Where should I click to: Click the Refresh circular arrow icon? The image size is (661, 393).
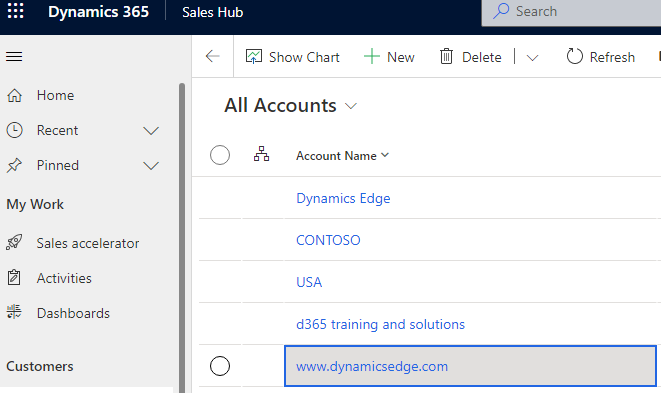point(574,56)
